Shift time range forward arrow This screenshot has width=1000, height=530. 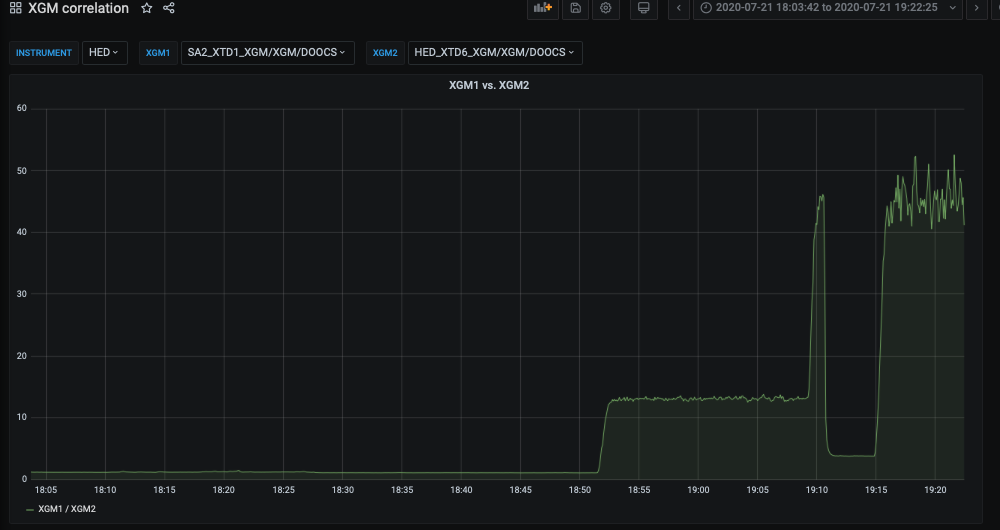tap(976, 8)
